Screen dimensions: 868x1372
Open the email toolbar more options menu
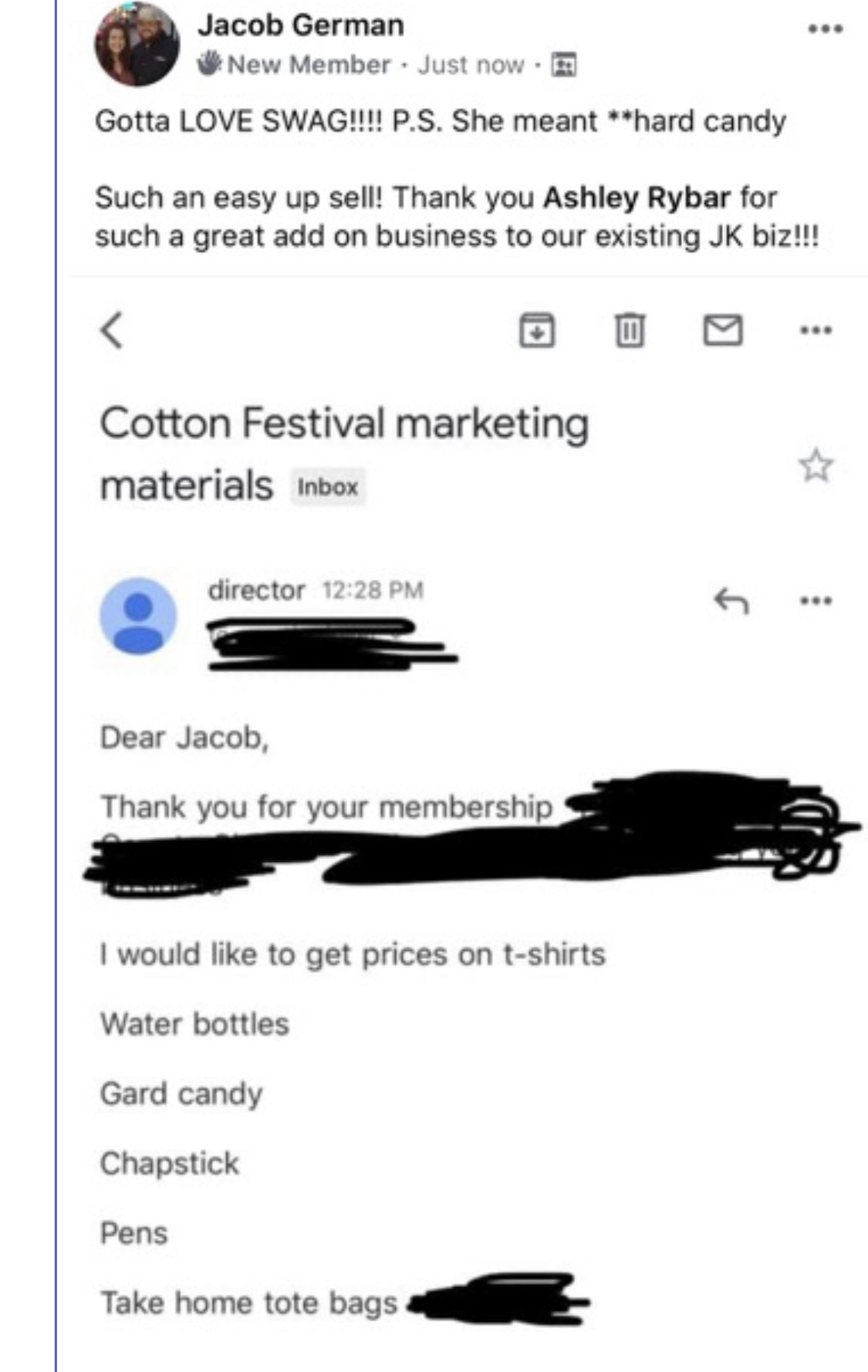pyautogui.click(x=816, y=330)
